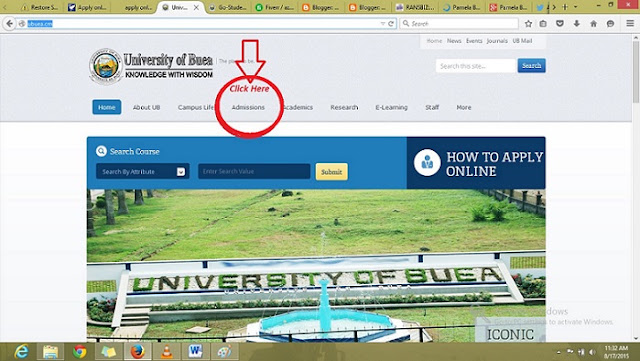Switch to the Google+ Pamela tab
Viewport: 640px width, 361px height.
509,7
